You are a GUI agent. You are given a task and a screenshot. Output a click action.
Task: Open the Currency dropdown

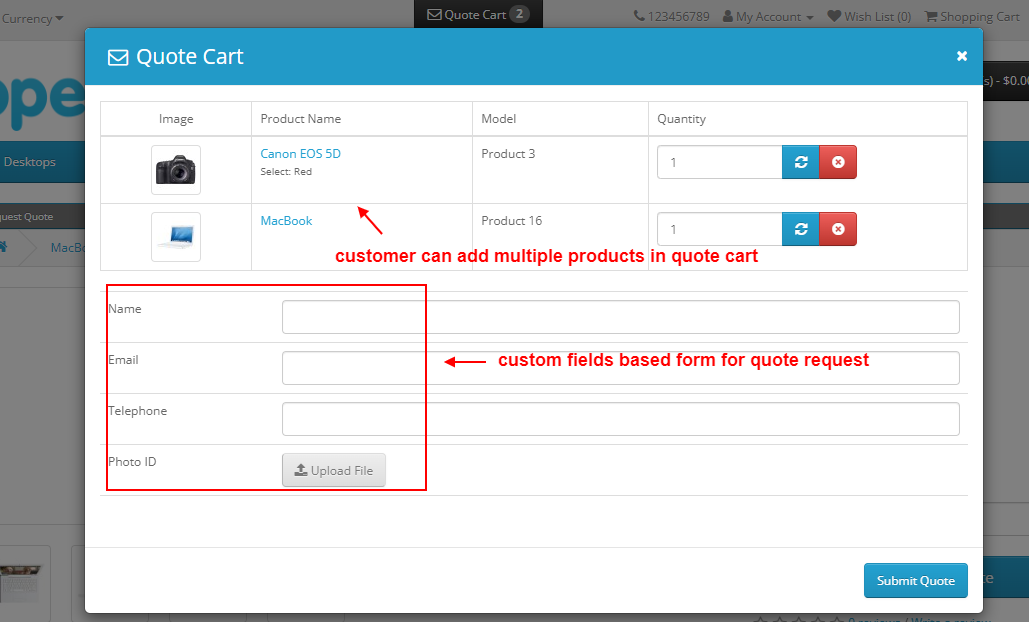[30, 16]
